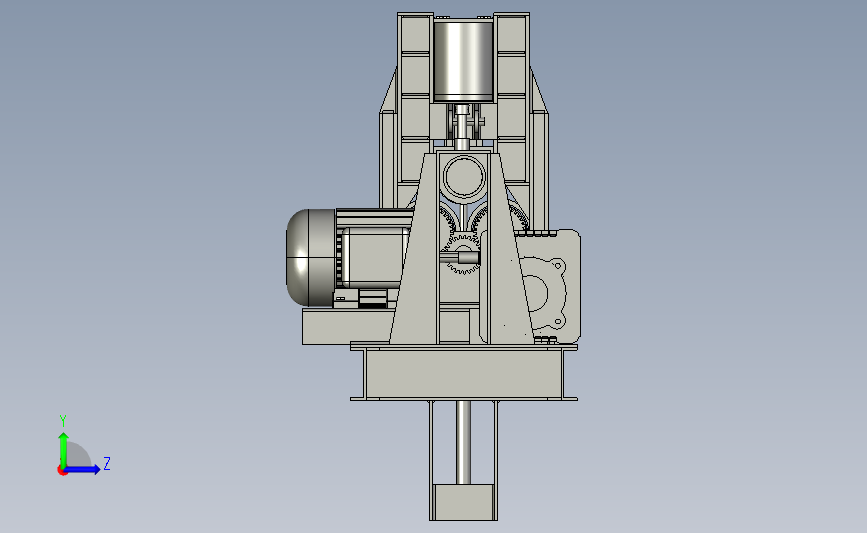867x533 pixels.
Task: Pick the shiny vertical cylinder at the top
Action: (463, 61)
